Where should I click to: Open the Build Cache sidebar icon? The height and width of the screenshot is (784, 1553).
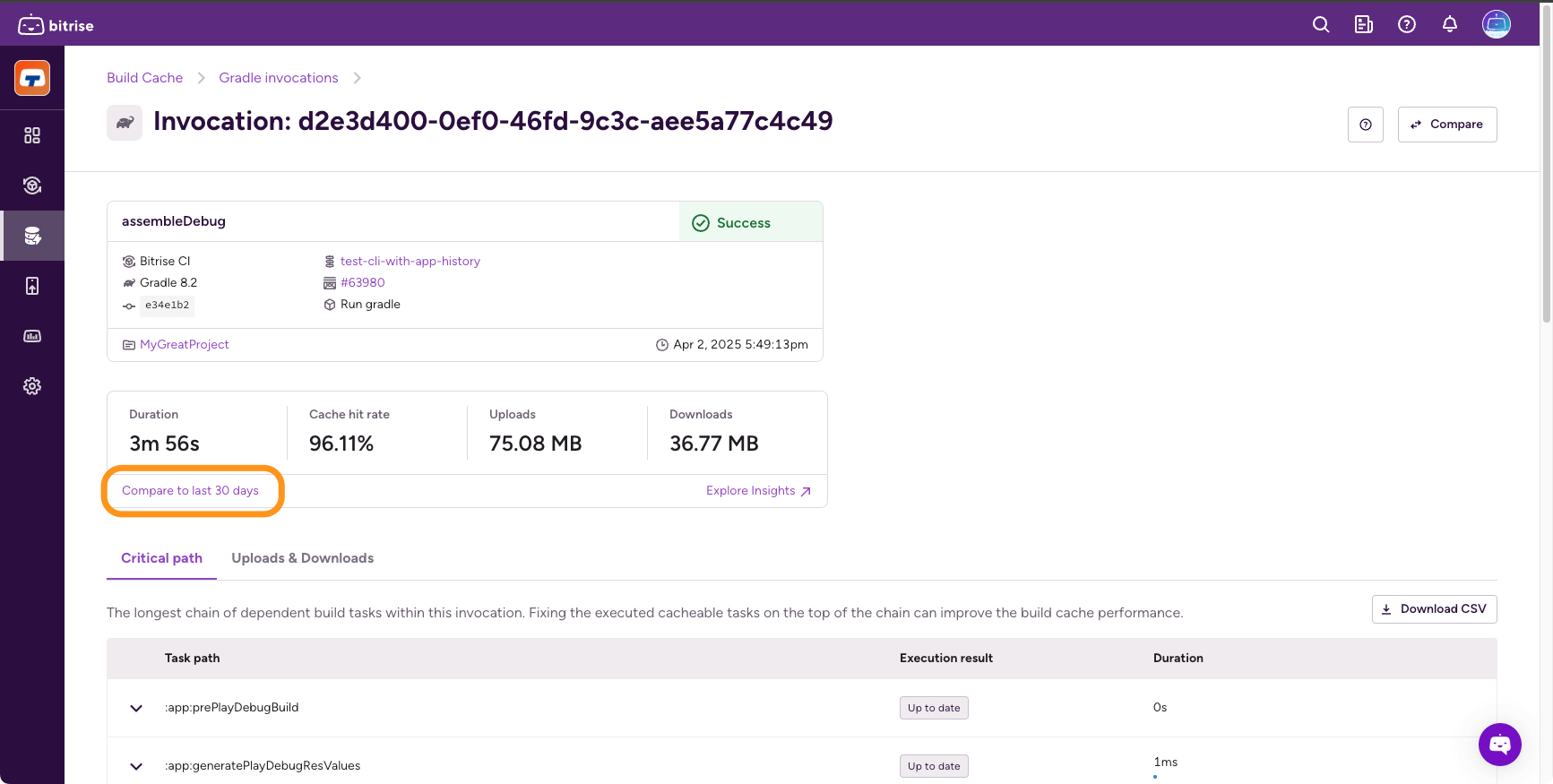click(x=32, y=236)
